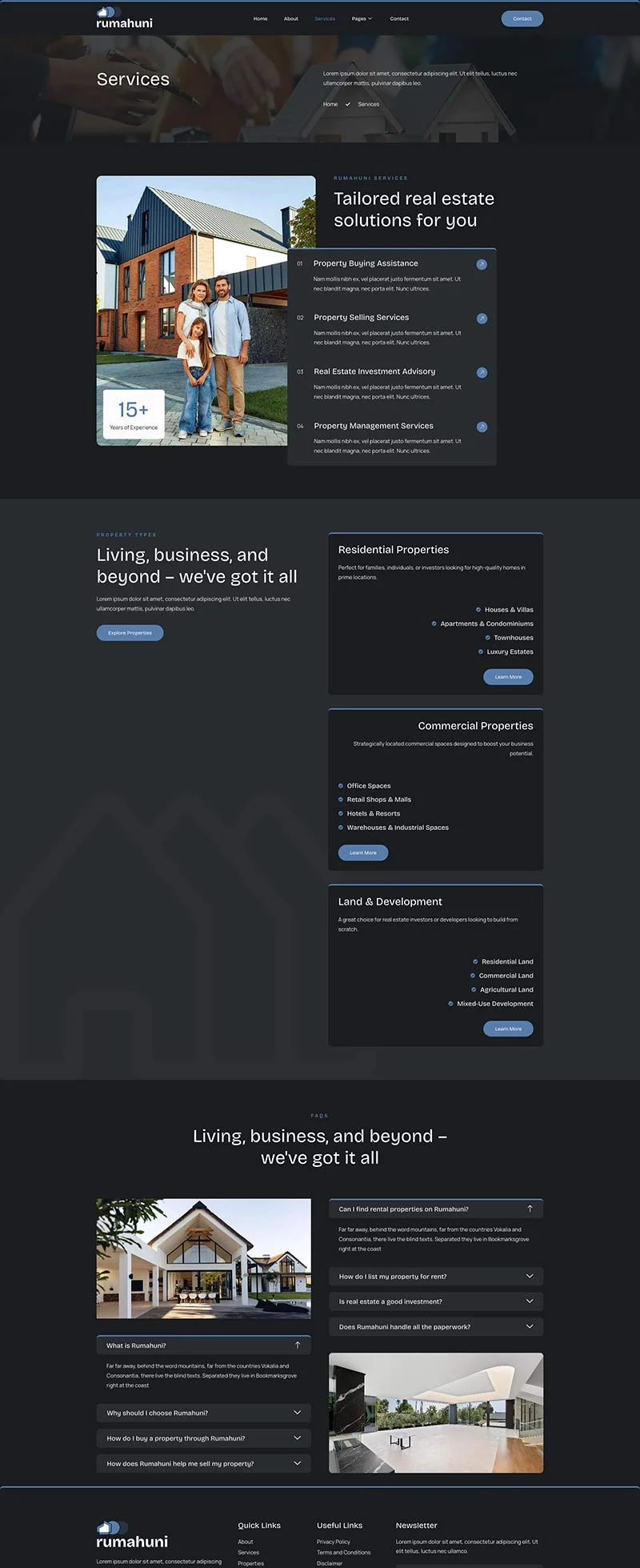The height and width of the screenshot is (1568, 640).
Task: Click the 'Residential Land' list item
Action: (x=503, y=962)
